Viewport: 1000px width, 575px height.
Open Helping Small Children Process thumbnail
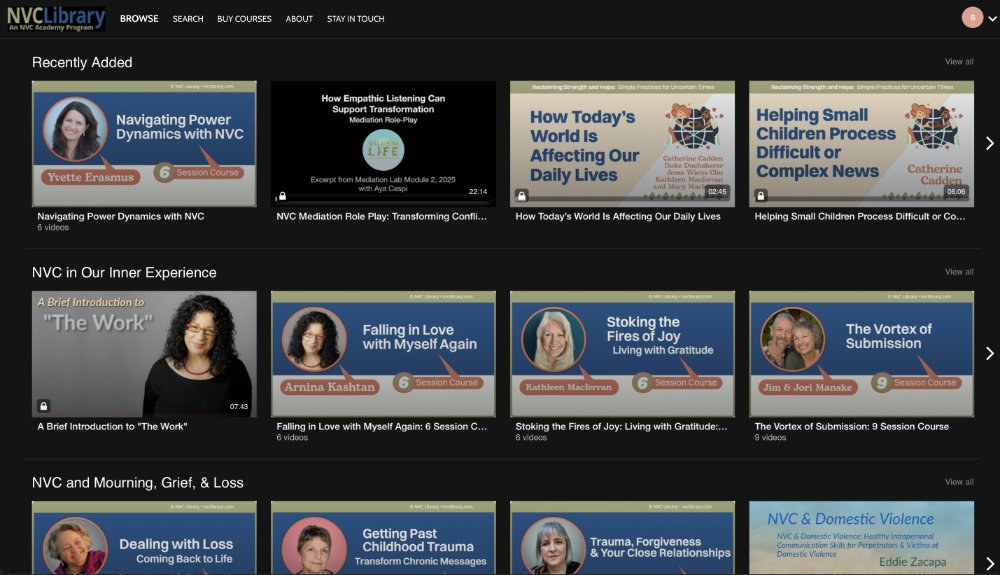[x=862, y=143]
